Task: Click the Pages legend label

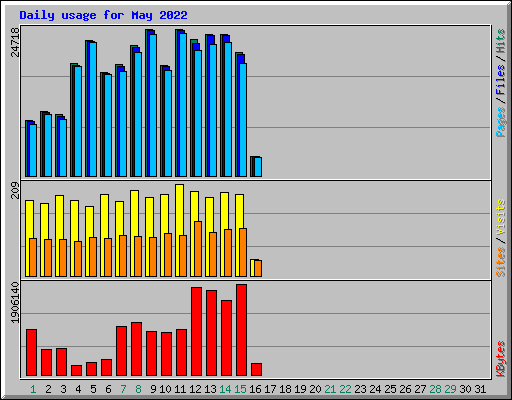Action: pos(500,122)
